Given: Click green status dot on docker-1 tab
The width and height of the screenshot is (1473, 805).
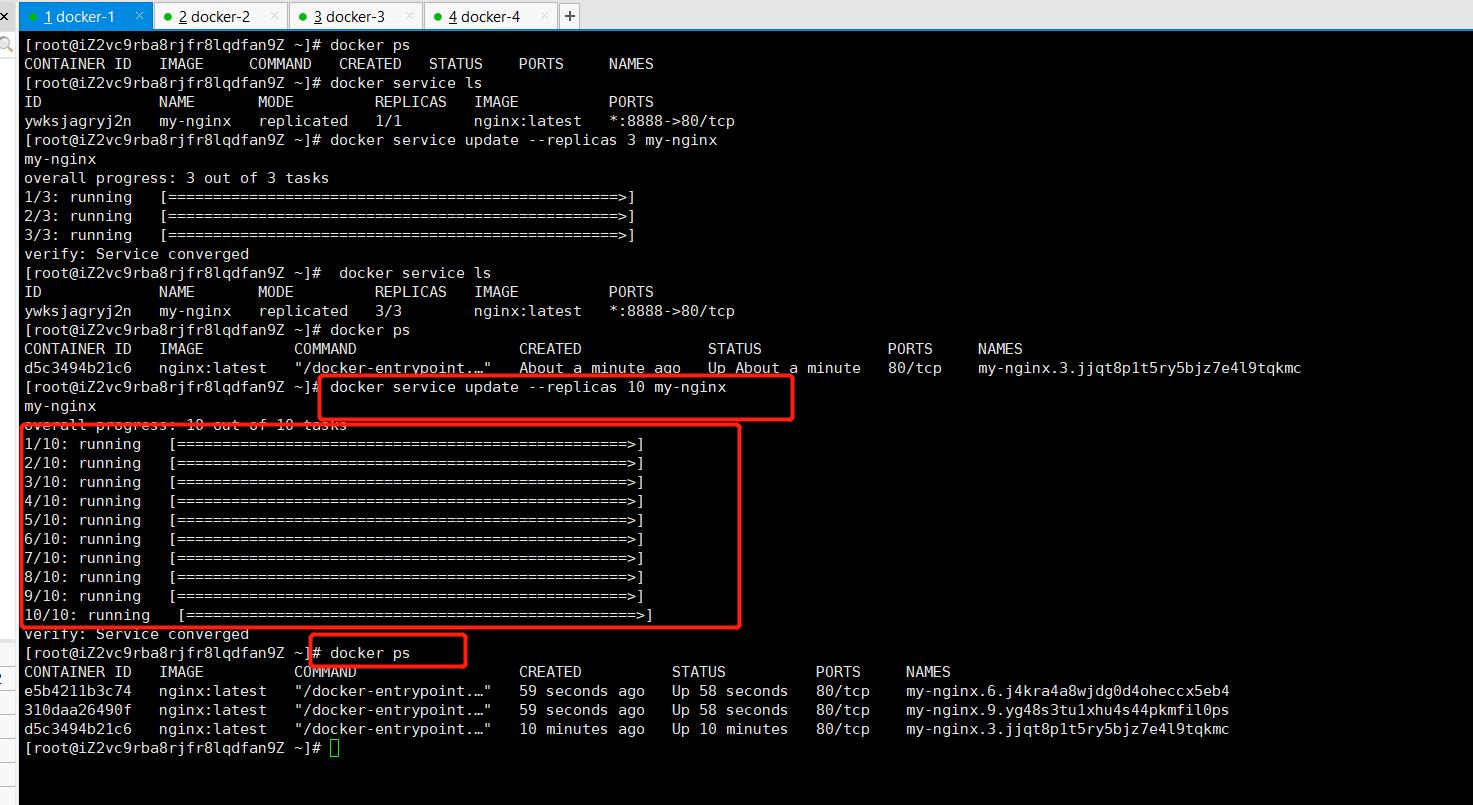Looking at the screenshot, I should coord(33,17).
